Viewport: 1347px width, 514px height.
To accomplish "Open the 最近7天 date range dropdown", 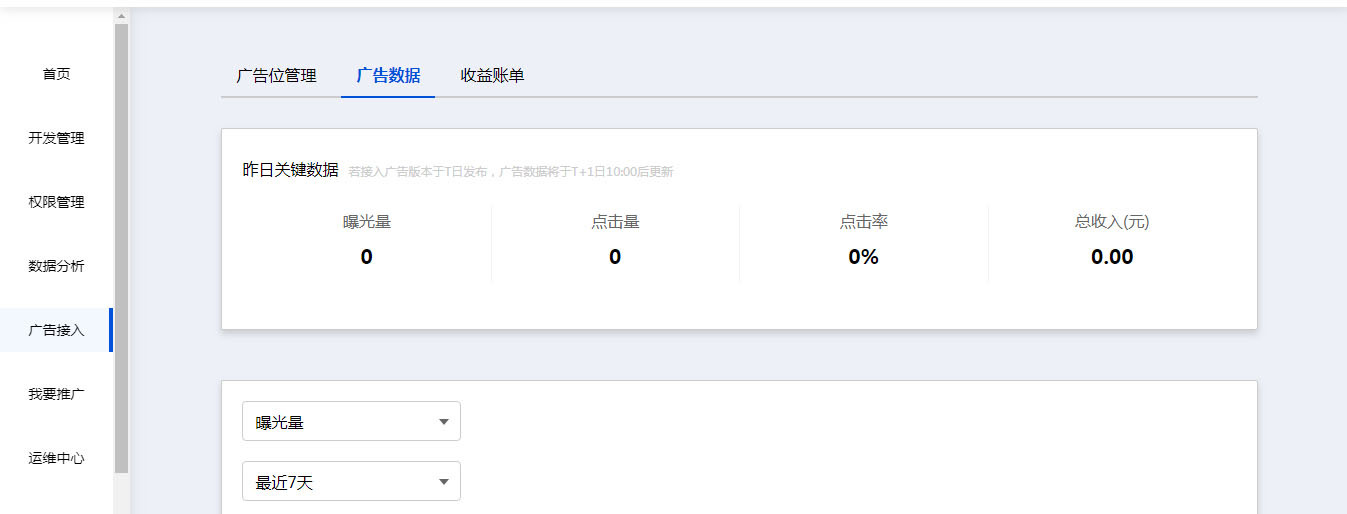I will pos(351,482).
